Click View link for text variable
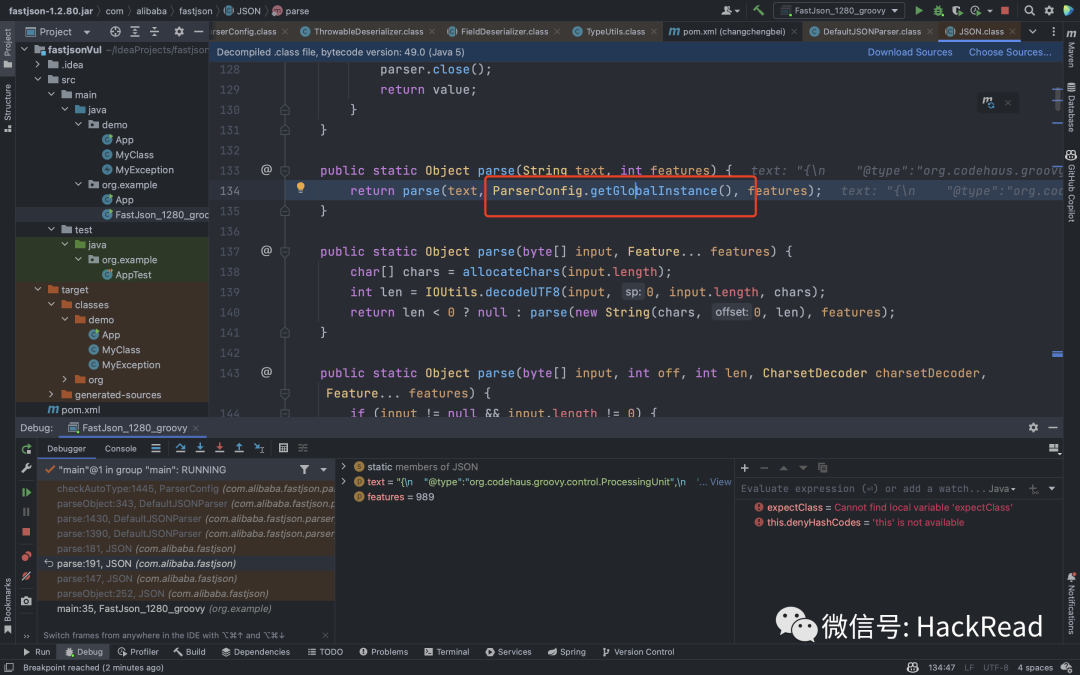The image size is (1080, 675). coord(720,482)
